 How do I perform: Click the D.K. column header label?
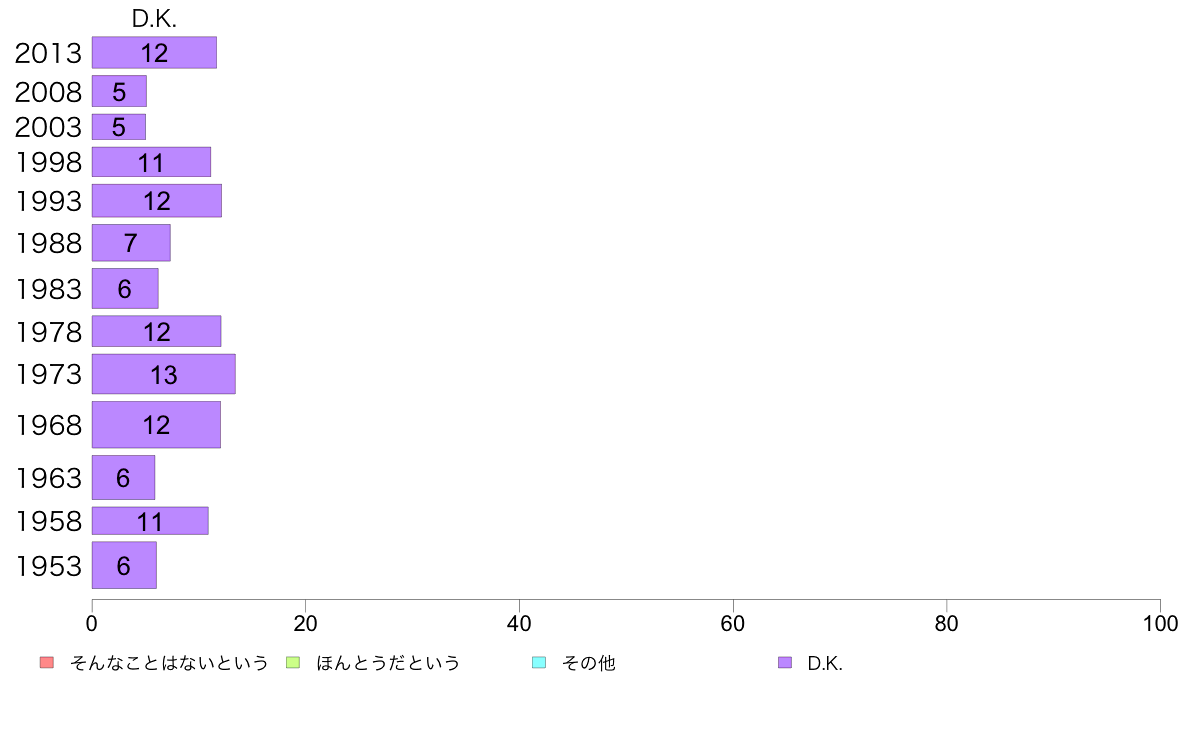tap(154, 19)
